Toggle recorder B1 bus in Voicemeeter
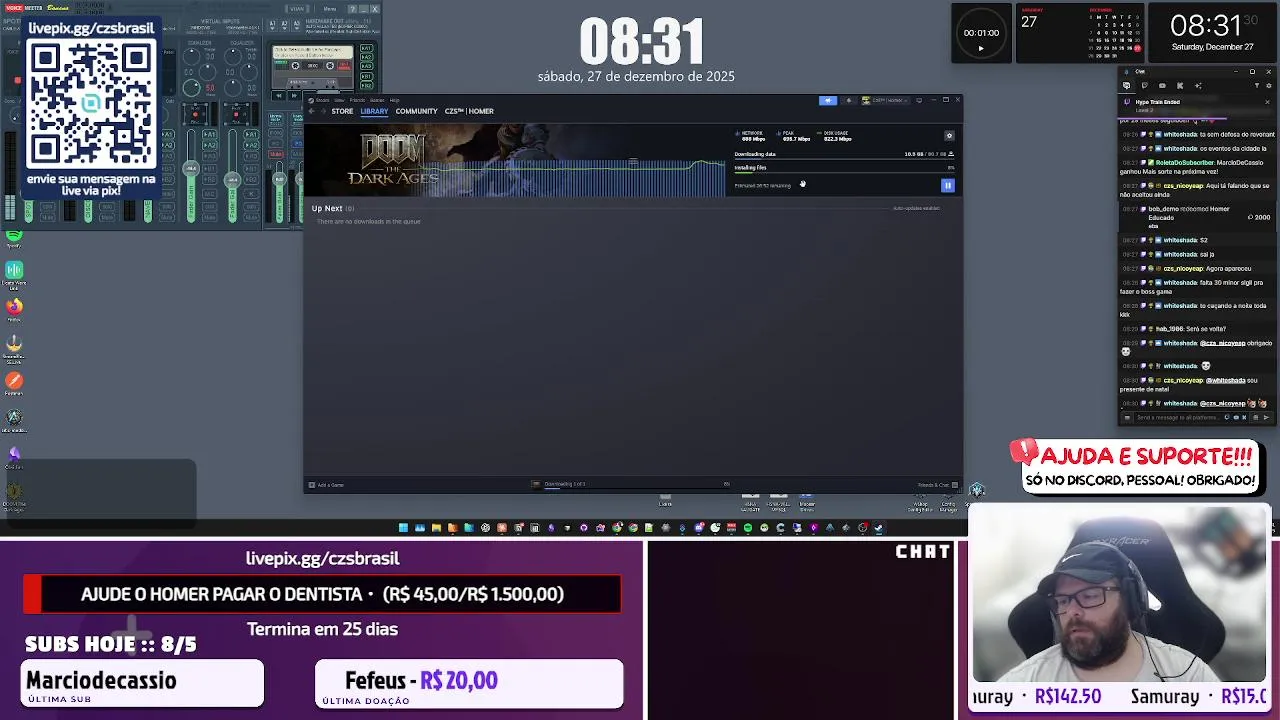The width and height of the screenshot is (1280, 720). [x=367, y=77]
